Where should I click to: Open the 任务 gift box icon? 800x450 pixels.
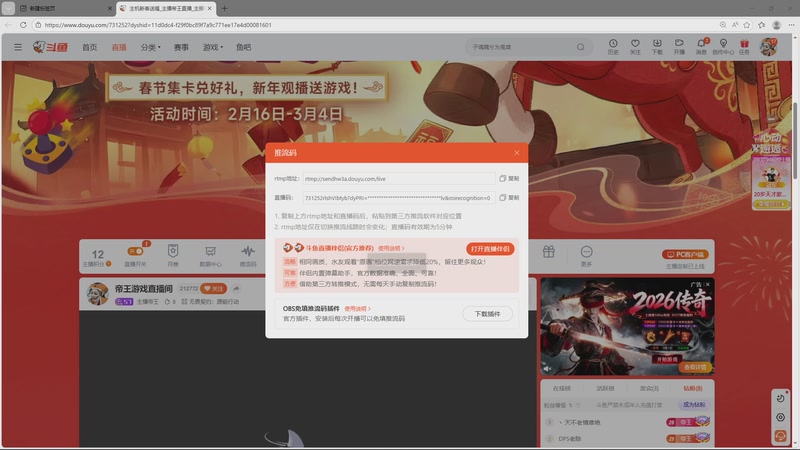[744, 46]
